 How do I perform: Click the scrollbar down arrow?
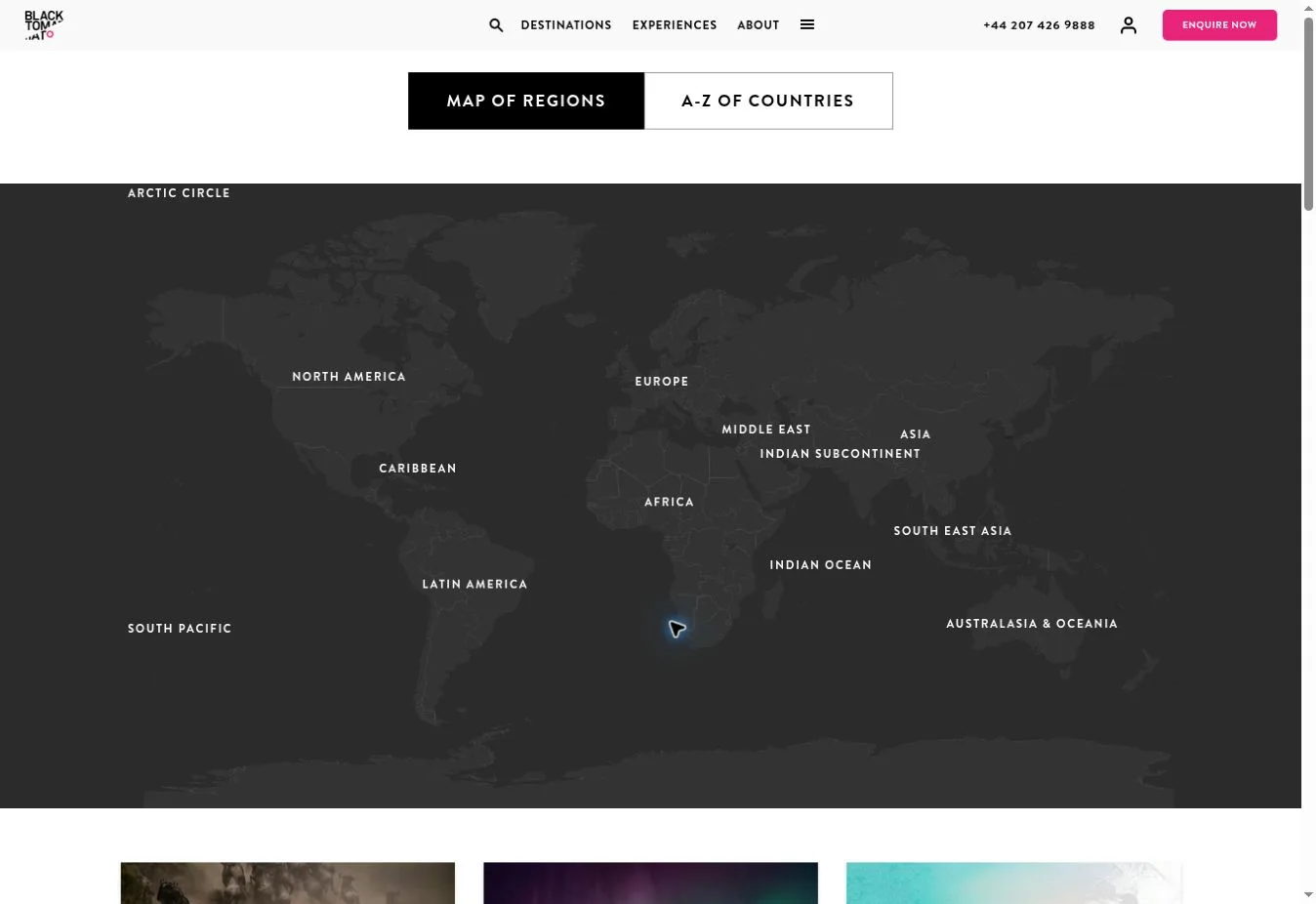click(1308, 895)
